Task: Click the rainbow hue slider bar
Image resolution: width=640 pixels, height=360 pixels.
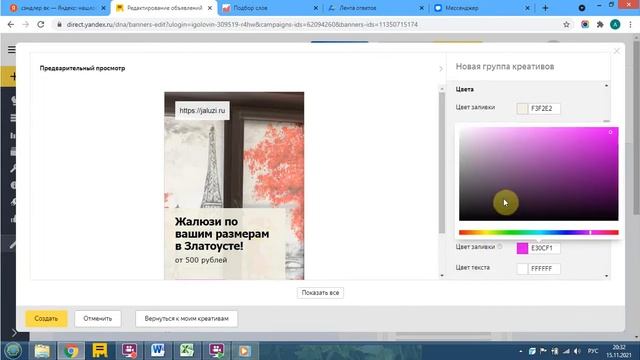Action: 538,233
